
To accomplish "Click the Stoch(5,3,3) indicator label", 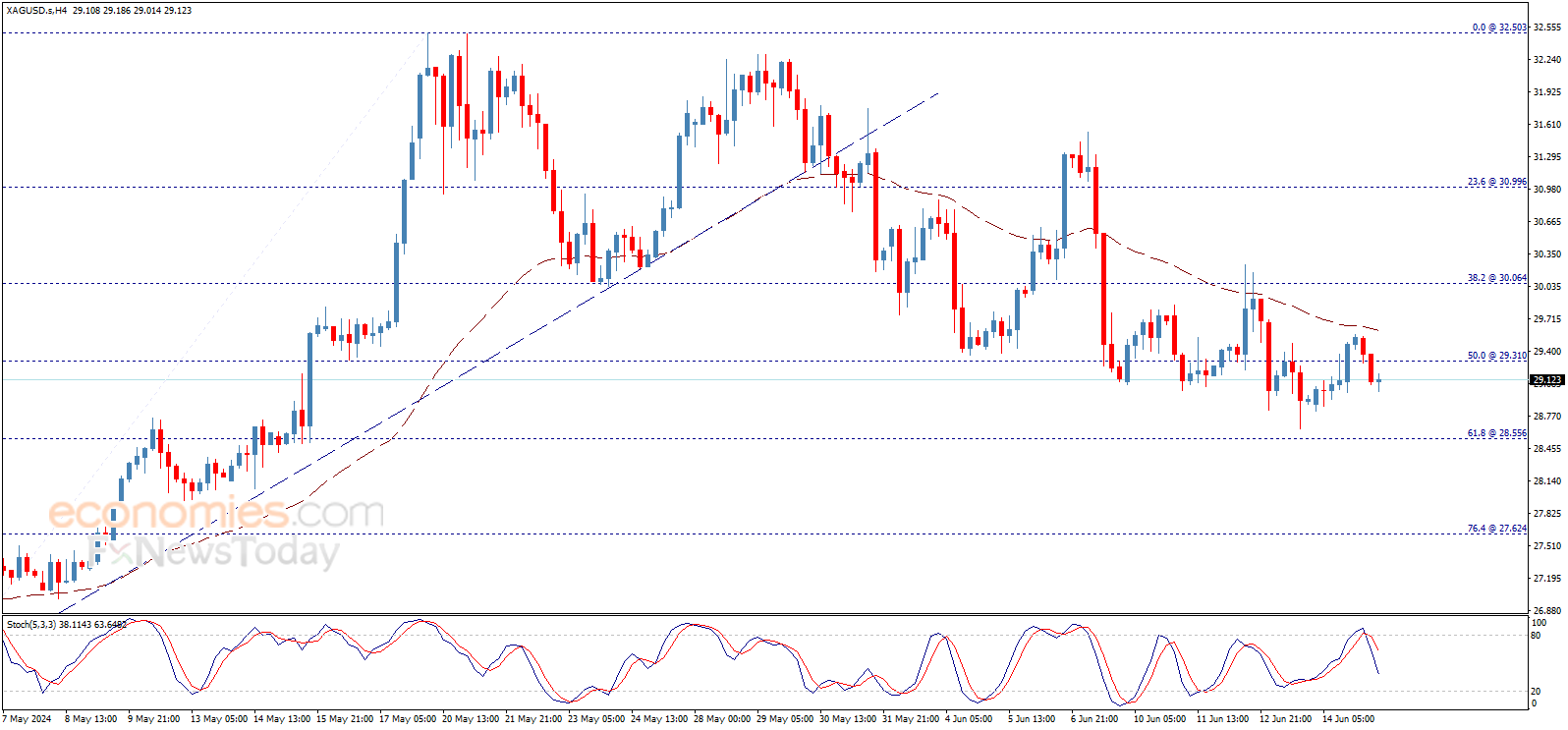I will point(66,624).
